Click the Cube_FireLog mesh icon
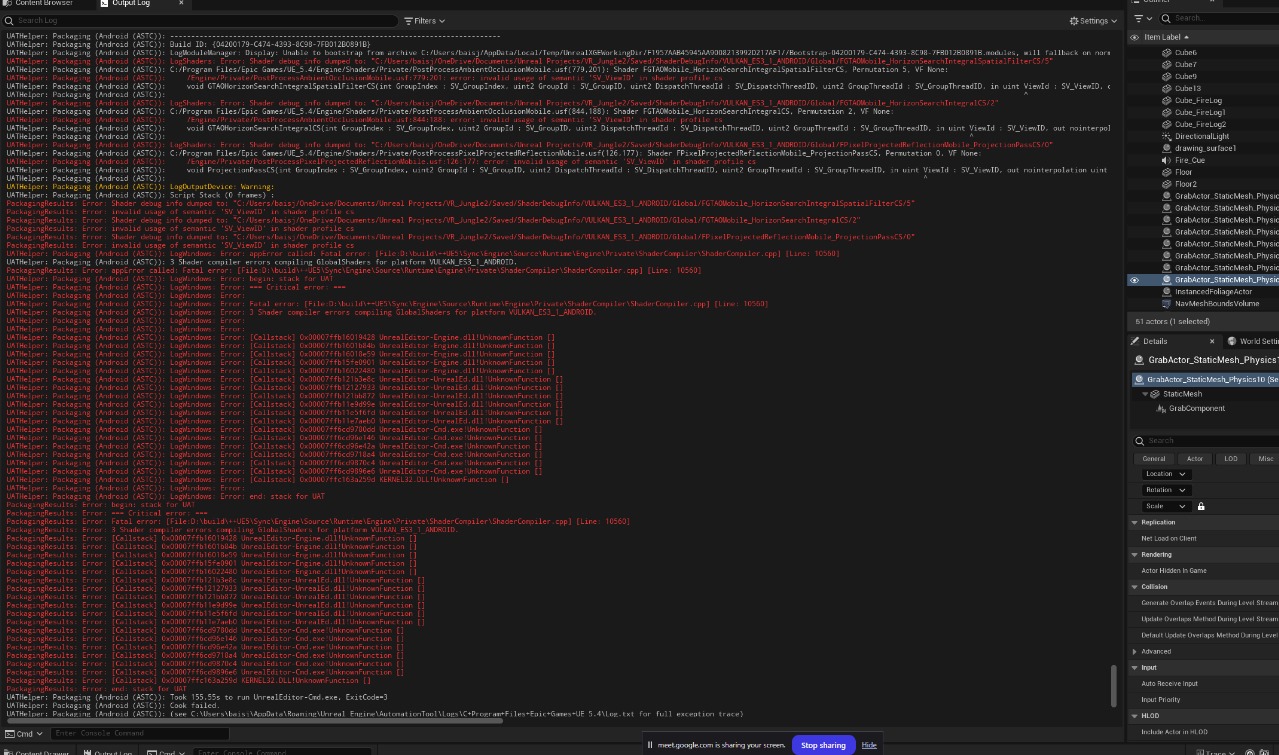The width and height of the screenshot is (1279, 755). pos(1167,100)
